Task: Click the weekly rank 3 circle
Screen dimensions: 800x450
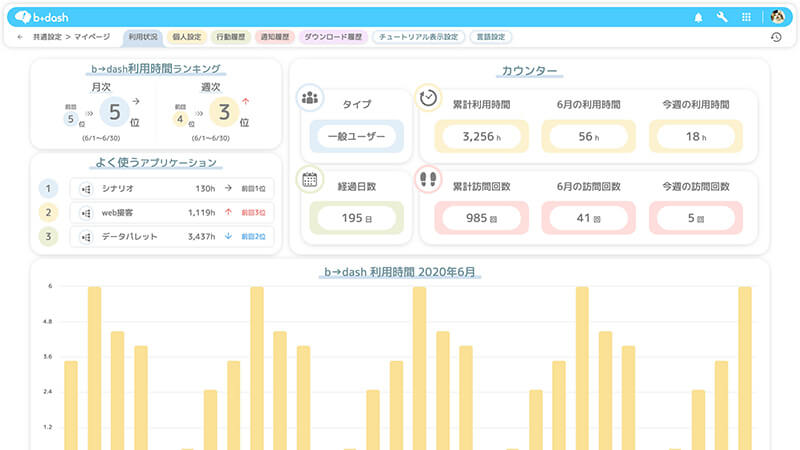Action: (x=224, y=112)
